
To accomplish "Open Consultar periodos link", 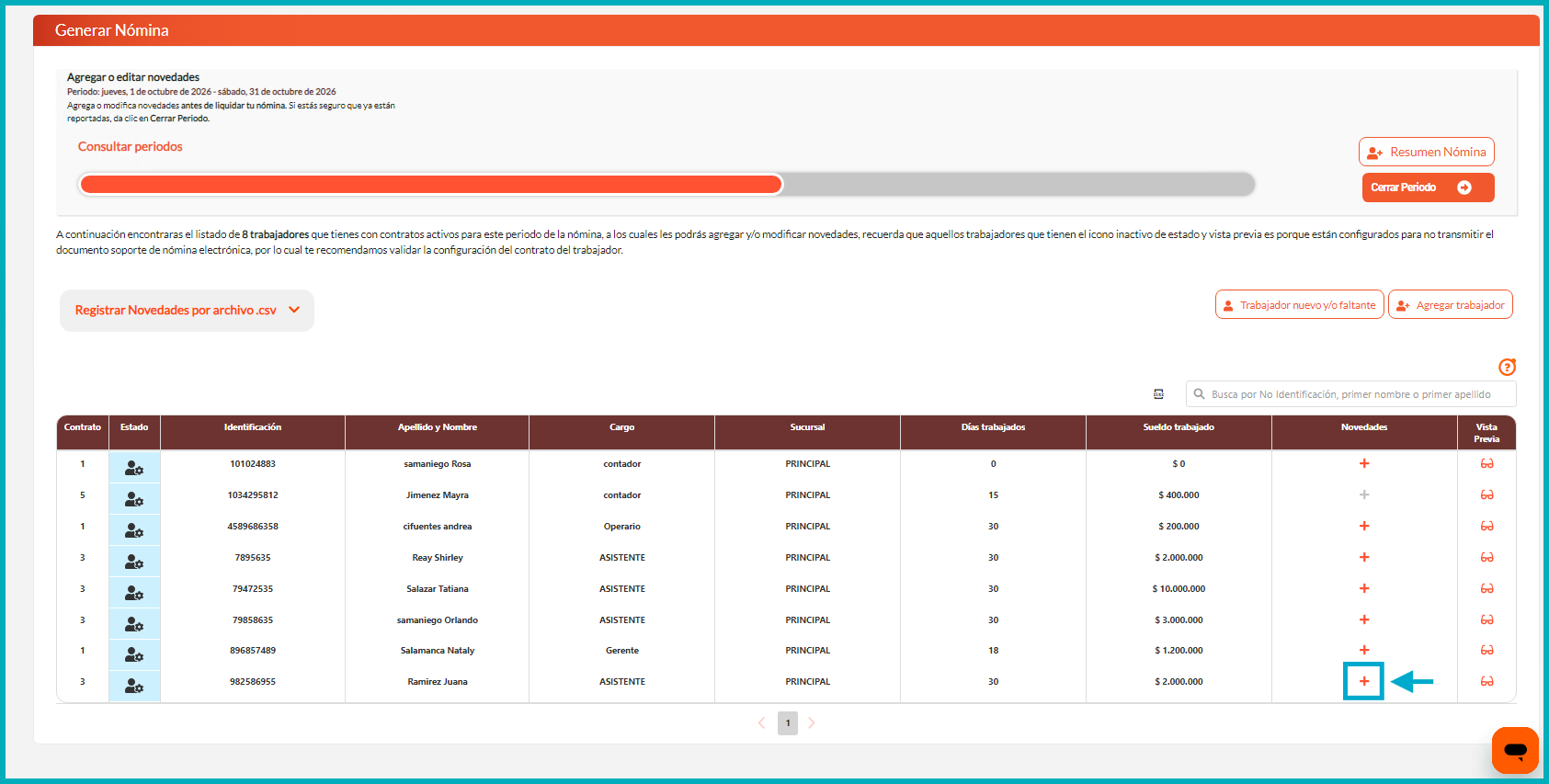I will [131, 147].
